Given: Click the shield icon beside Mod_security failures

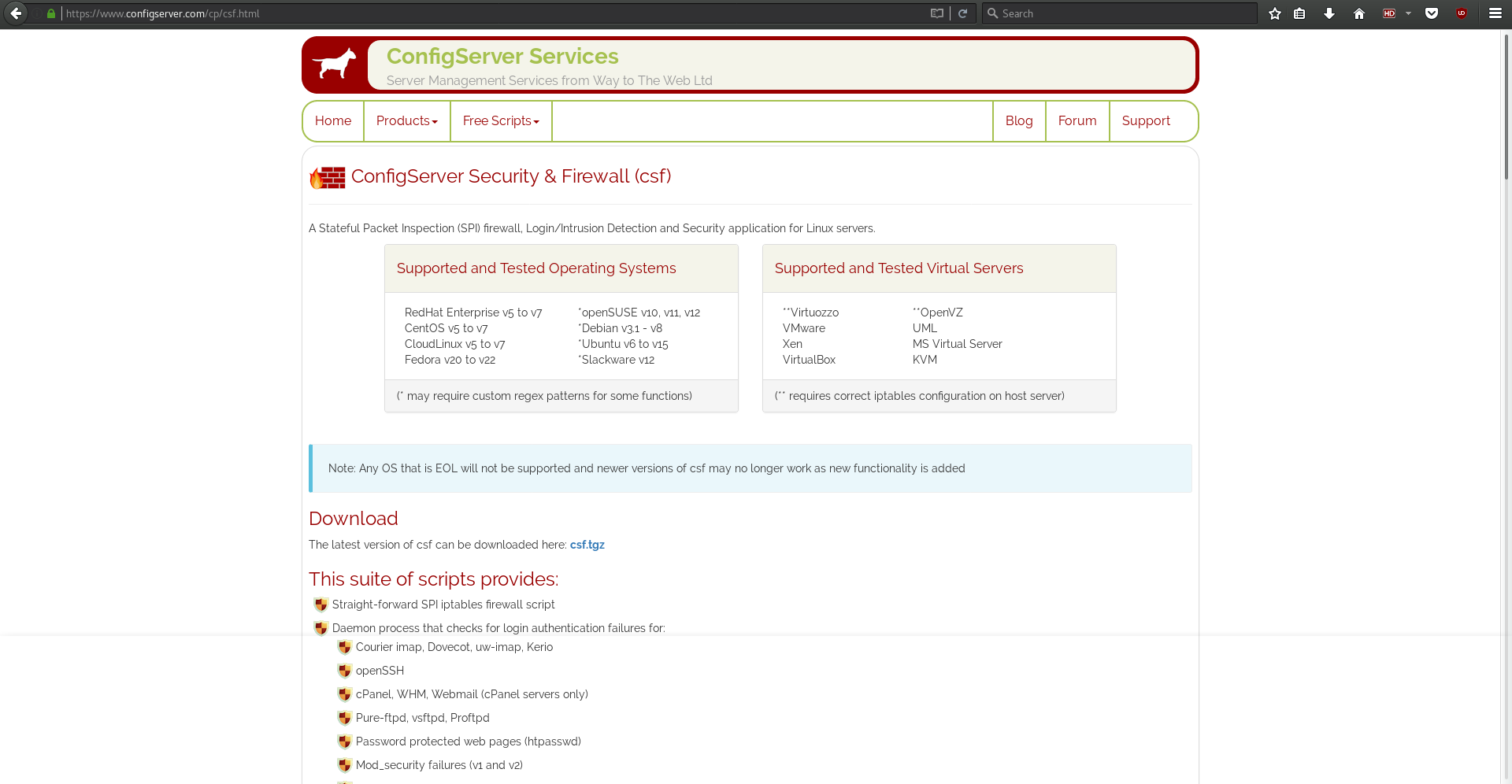Looking at the screenshot, I should 344,765.
